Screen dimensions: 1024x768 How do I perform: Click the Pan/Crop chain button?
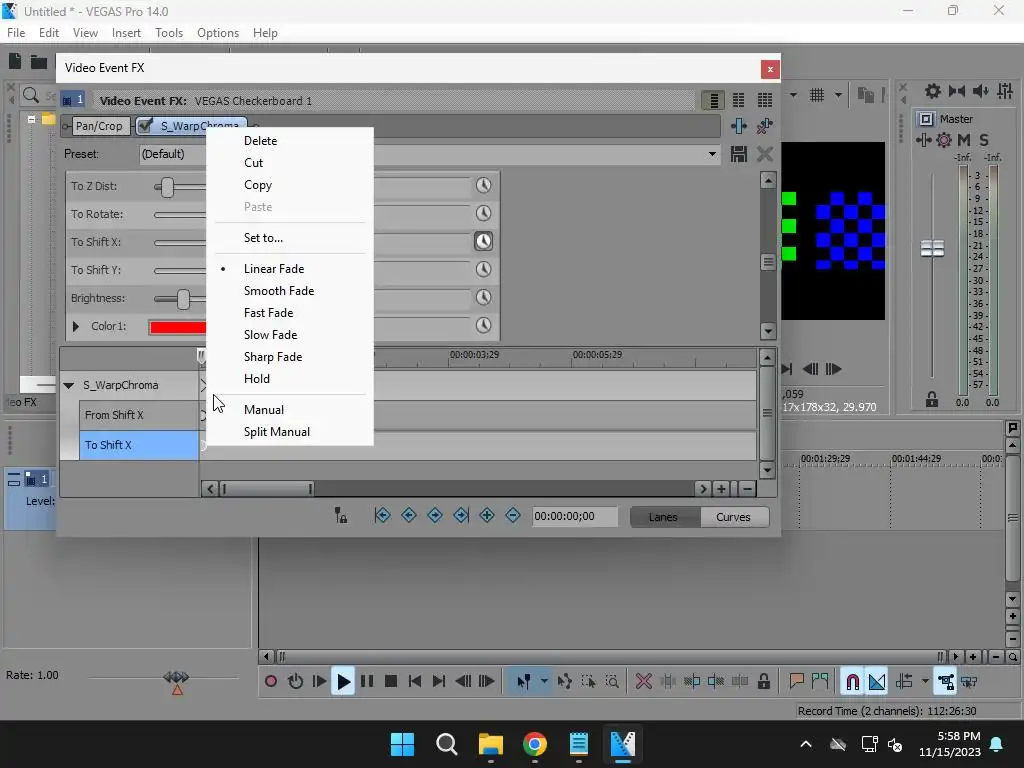click(x=99, y=126)
